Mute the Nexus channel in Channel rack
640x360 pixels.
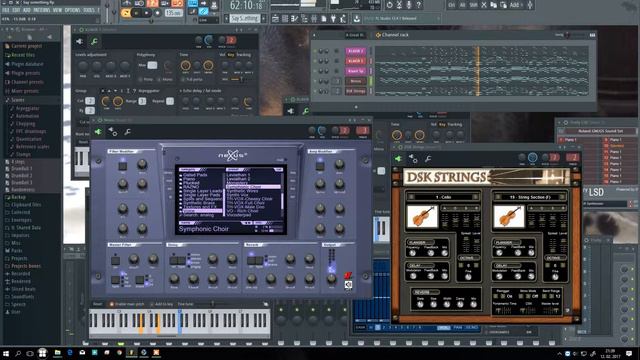315,81
